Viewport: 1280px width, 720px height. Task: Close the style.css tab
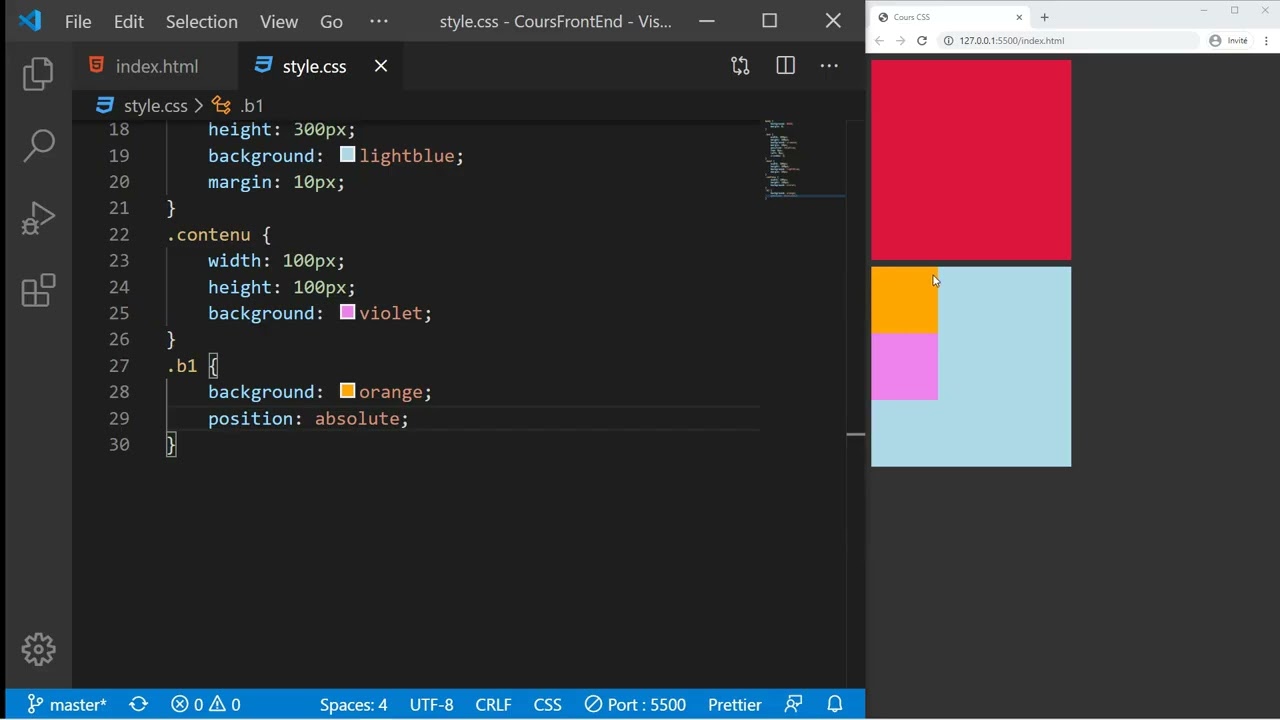pyautogui.click(x=381, y=66)
